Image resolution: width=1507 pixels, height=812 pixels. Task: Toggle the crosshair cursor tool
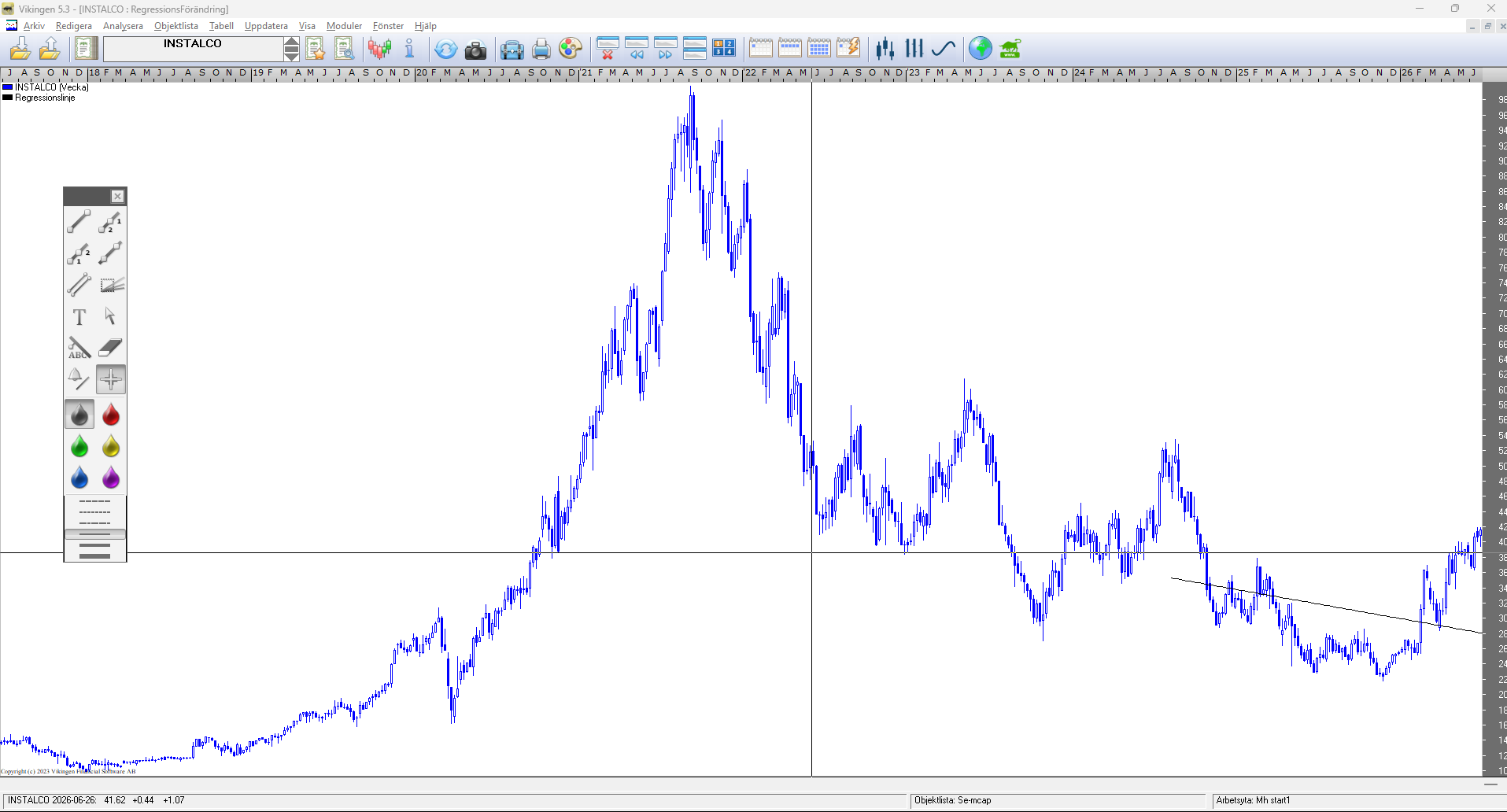click(110, 379)
